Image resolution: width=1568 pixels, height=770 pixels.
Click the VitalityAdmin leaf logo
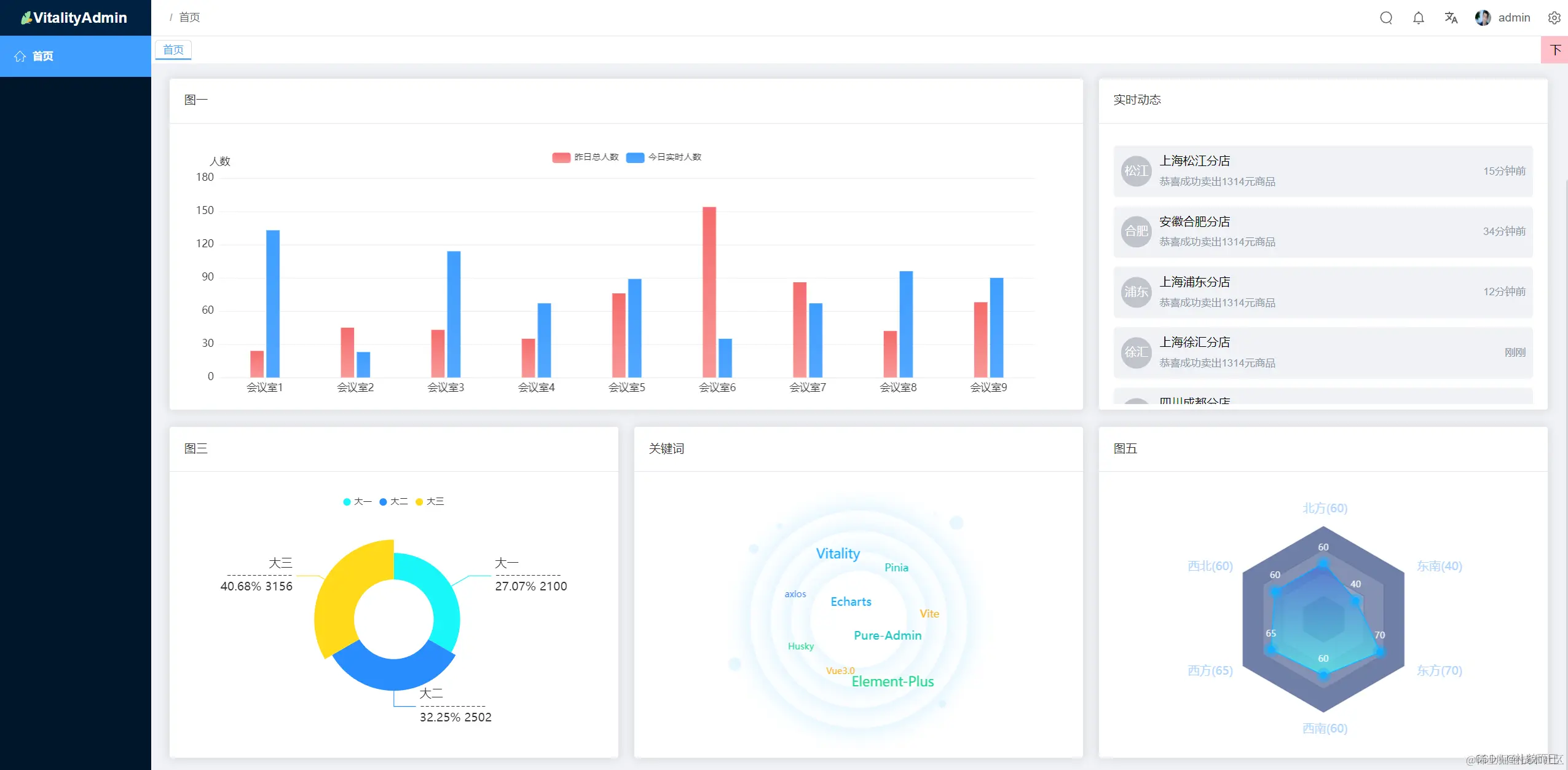tap(26, 18)
